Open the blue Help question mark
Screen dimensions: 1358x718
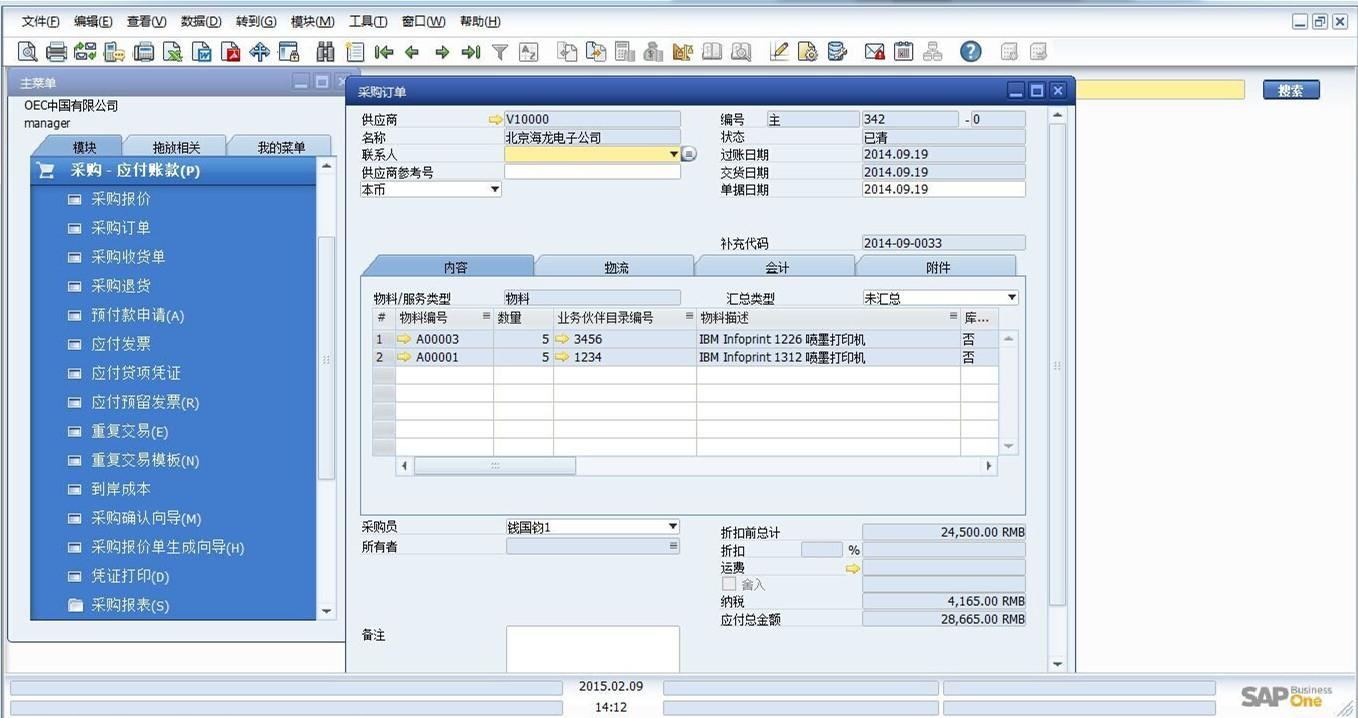970,52
